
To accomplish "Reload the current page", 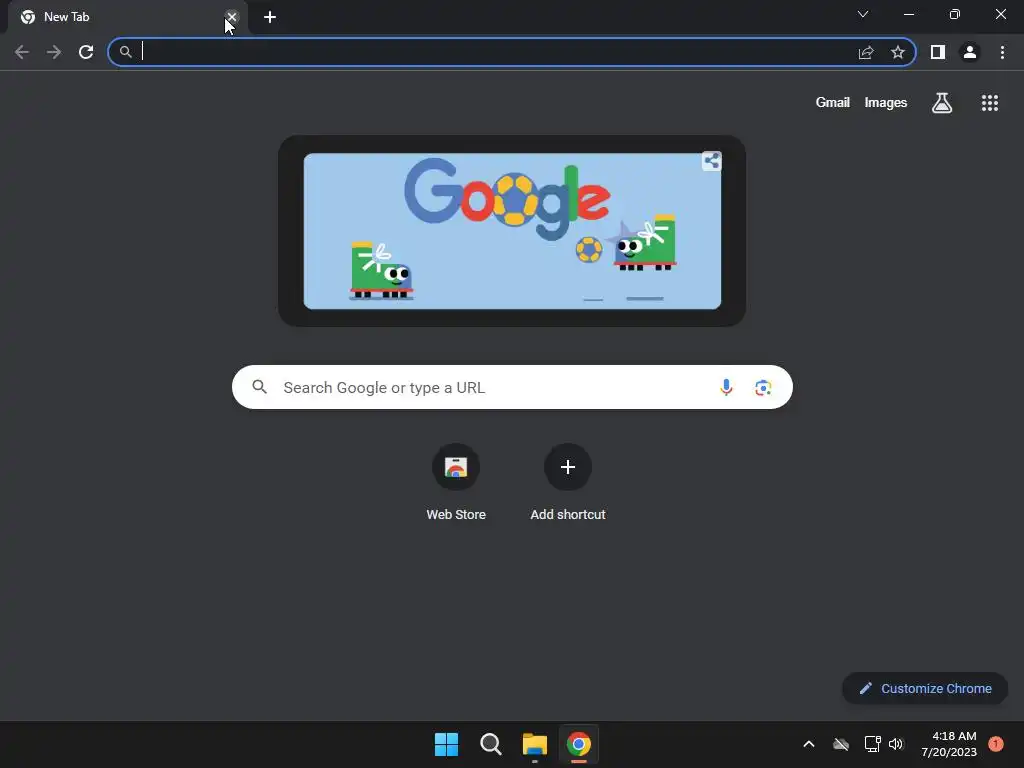I will point(86,52).
